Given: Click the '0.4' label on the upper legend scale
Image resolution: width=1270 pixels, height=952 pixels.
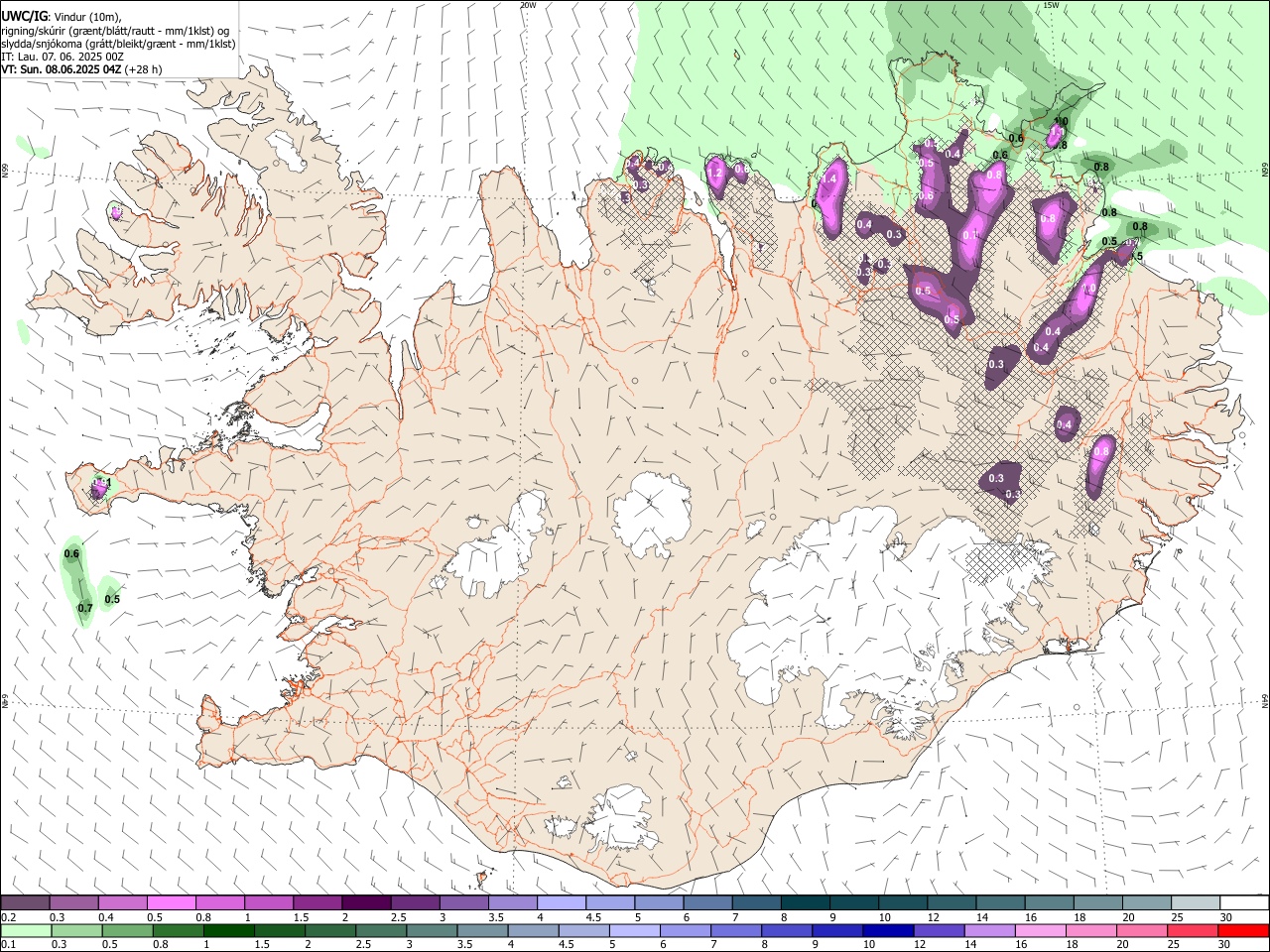Looking at the screenshot, I should pos(106,917).
